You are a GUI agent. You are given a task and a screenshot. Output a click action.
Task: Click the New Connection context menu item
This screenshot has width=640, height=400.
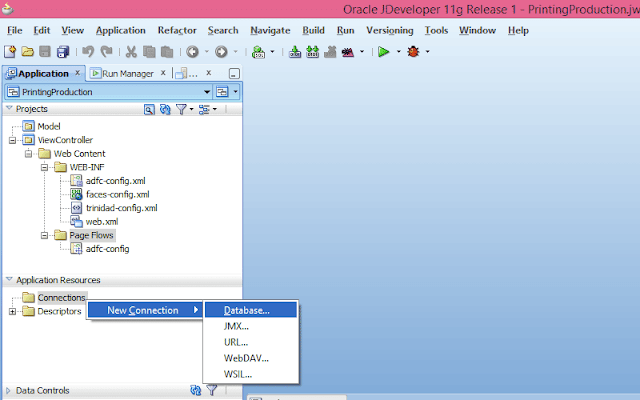[x=145, y=310]
